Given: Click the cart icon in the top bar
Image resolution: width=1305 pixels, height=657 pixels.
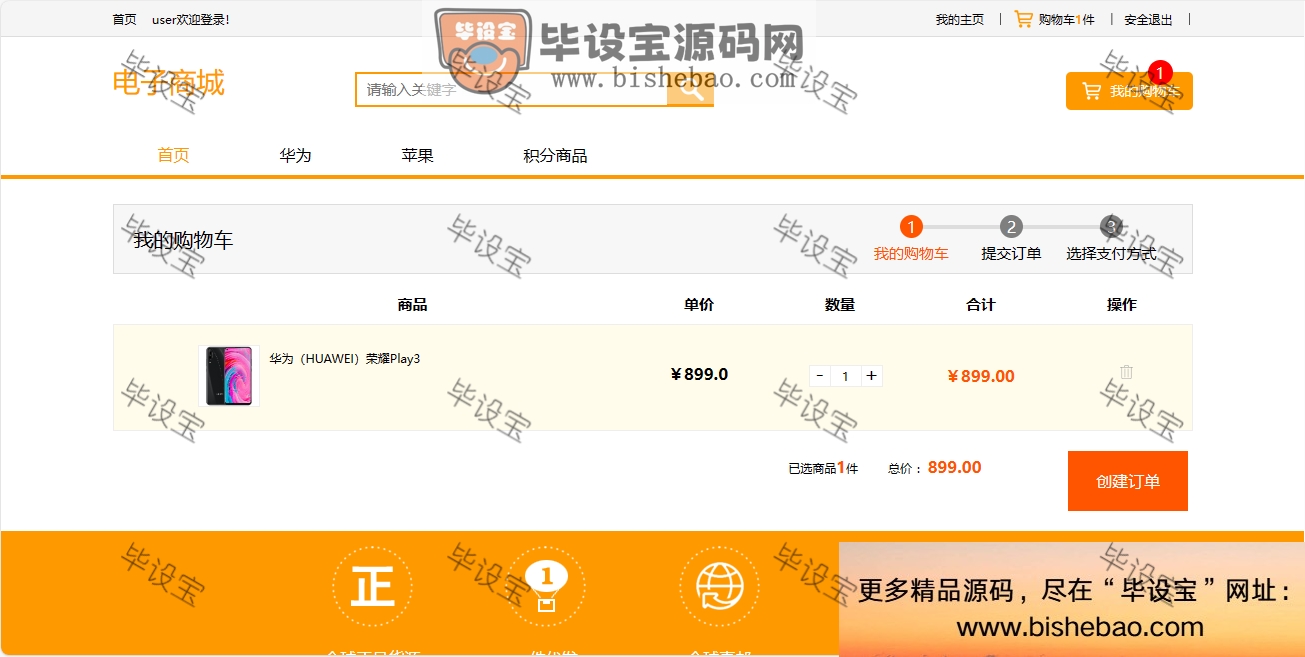Looking at the screenshot, I should pyautogui.click(x=1023, y=19).
